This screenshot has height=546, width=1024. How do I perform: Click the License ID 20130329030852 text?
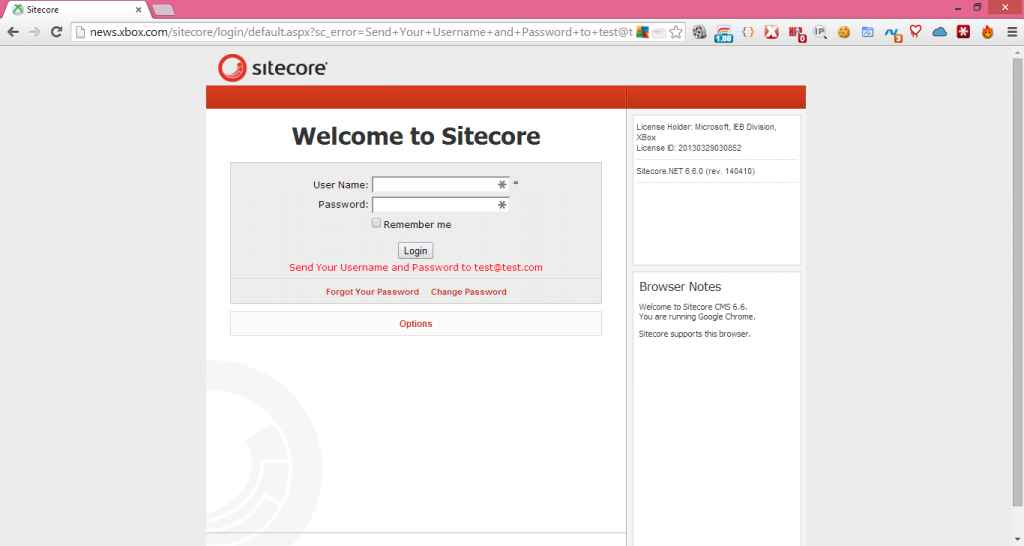coord(689,148)
